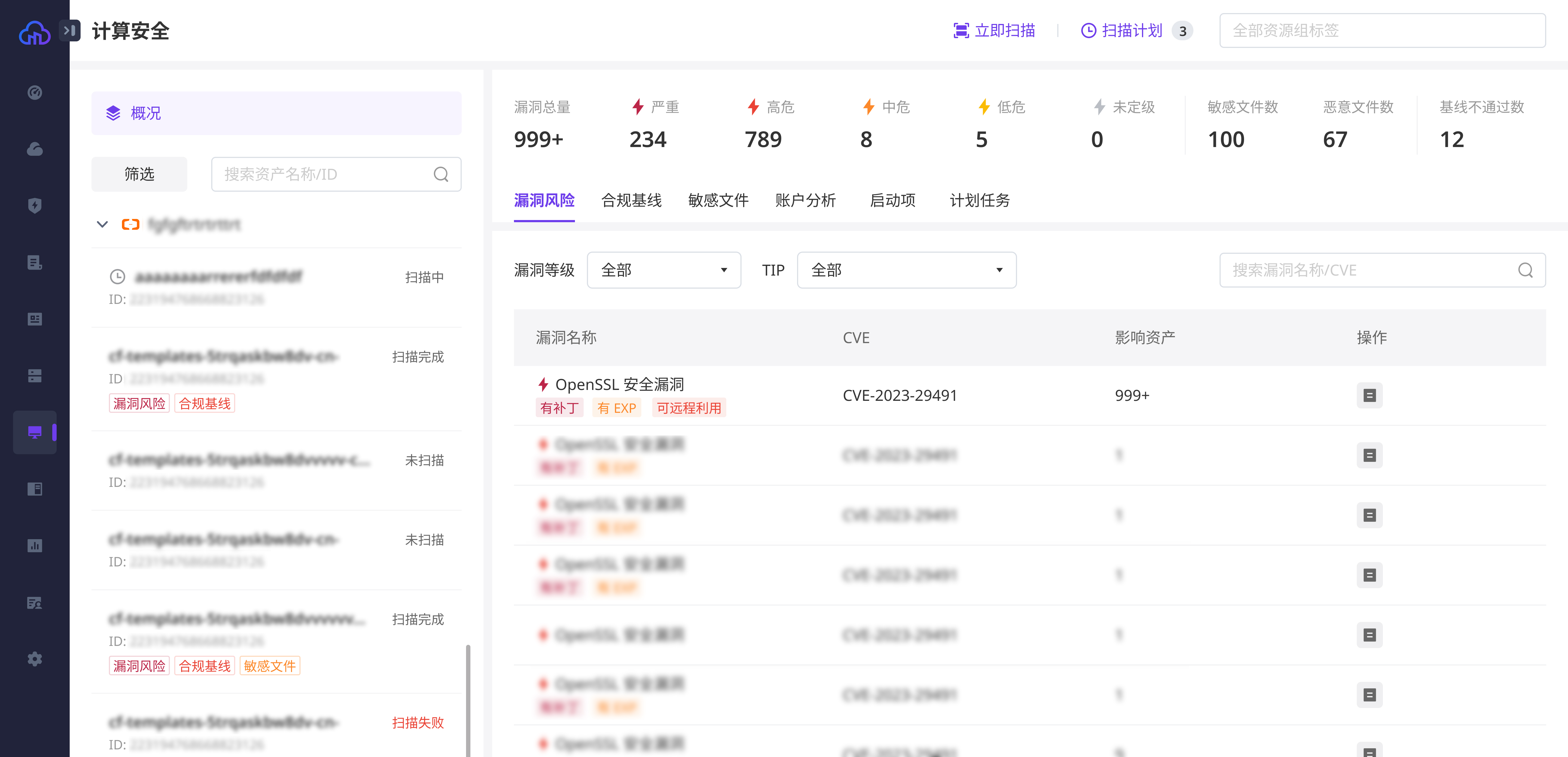Switch to the 计划任务 tab
The height and width of the screenshot is (757, 1568).
tap(979, 200)
